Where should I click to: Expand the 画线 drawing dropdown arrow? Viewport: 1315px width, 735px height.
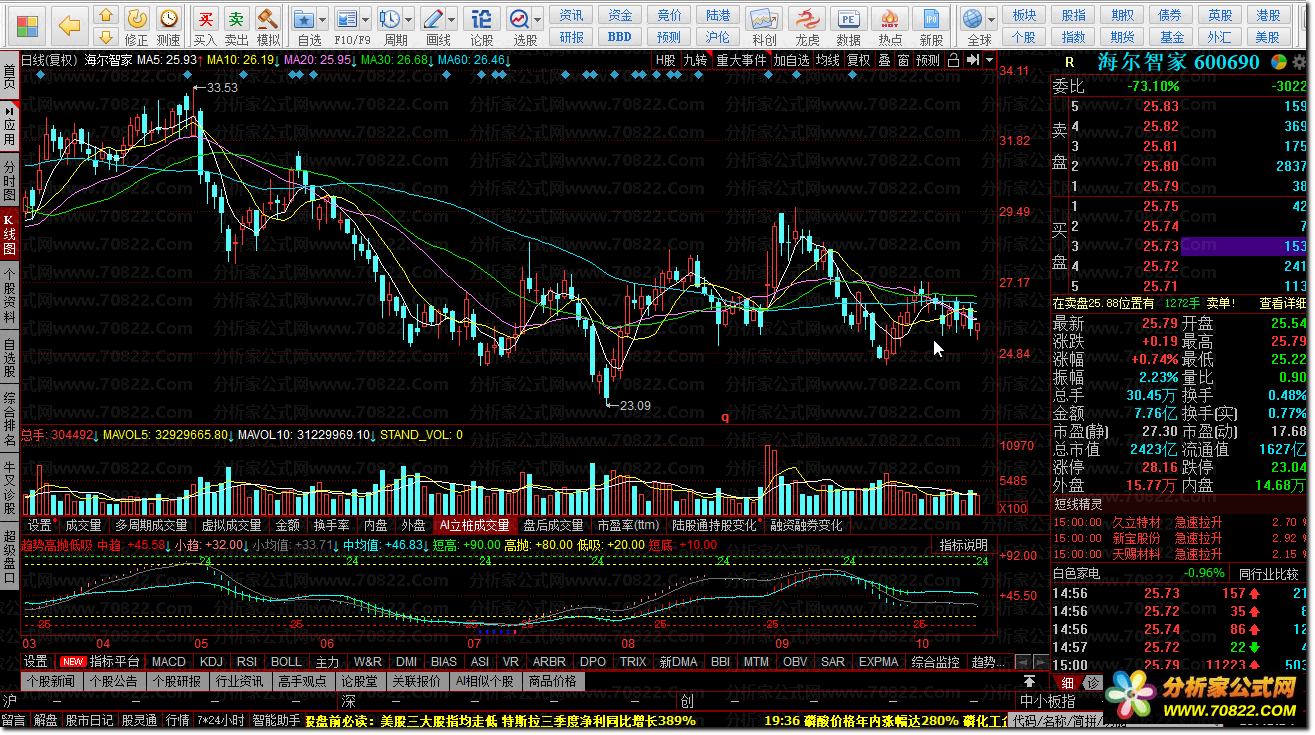click(452, 20)
